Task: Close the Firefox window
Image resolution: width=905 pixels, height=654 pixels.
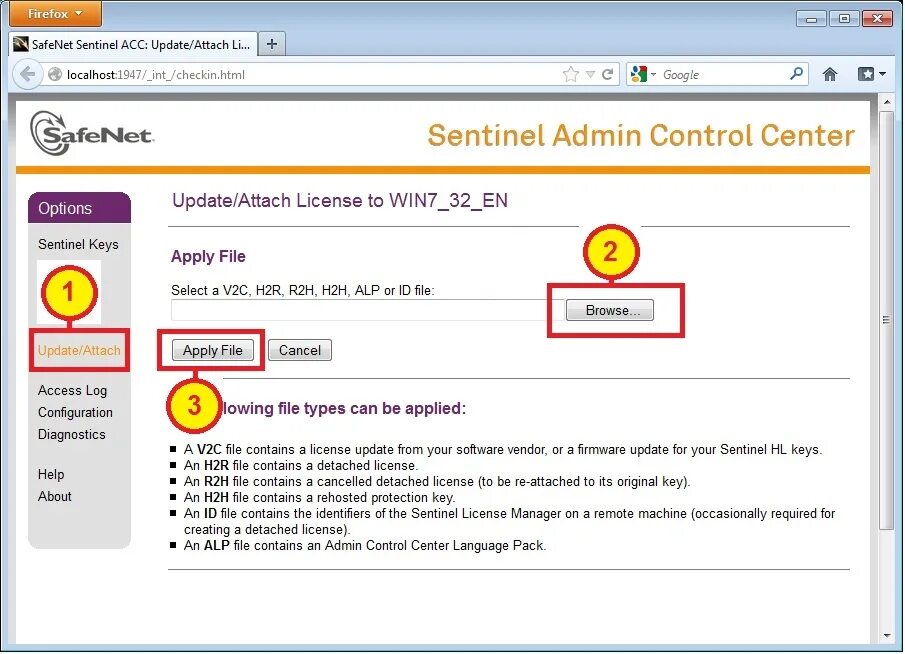Action: tap(877, 19)
